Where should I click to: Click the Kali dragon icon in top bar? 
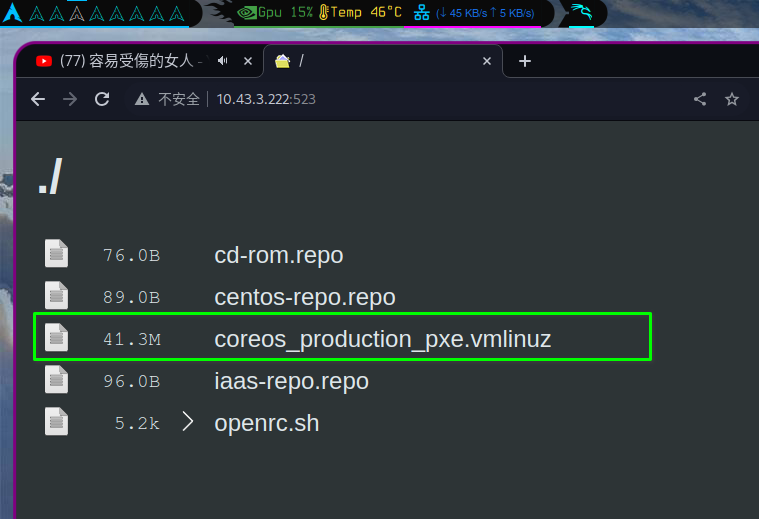click(x=581, y=12)
